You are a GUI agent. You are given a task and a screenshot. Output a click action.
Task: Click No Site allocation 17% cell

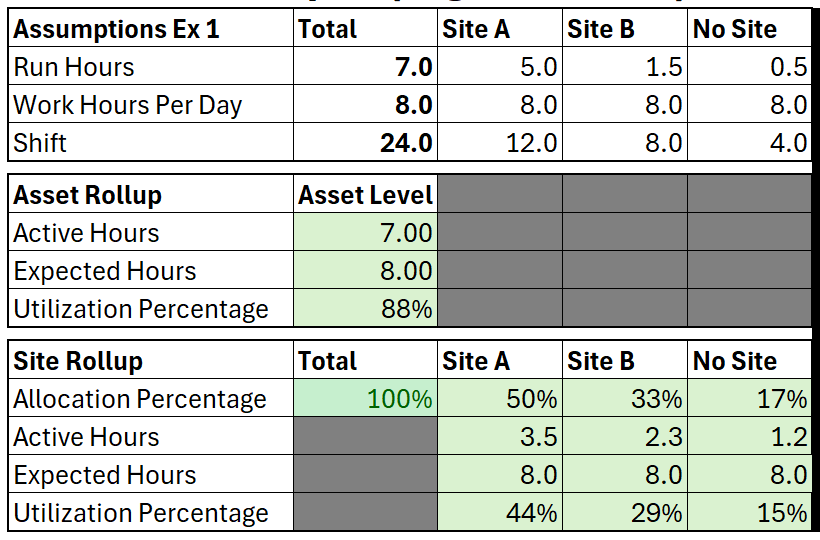[749, 398]
